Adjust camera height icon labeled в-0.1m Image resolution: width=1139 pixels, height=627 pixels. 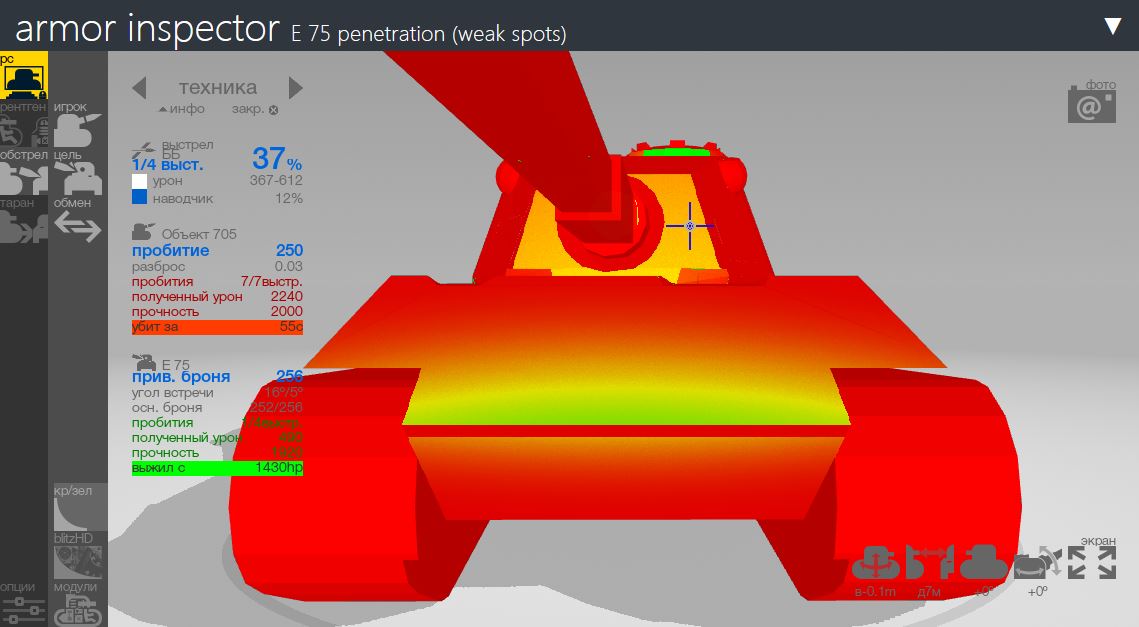(x=876, y=563)
